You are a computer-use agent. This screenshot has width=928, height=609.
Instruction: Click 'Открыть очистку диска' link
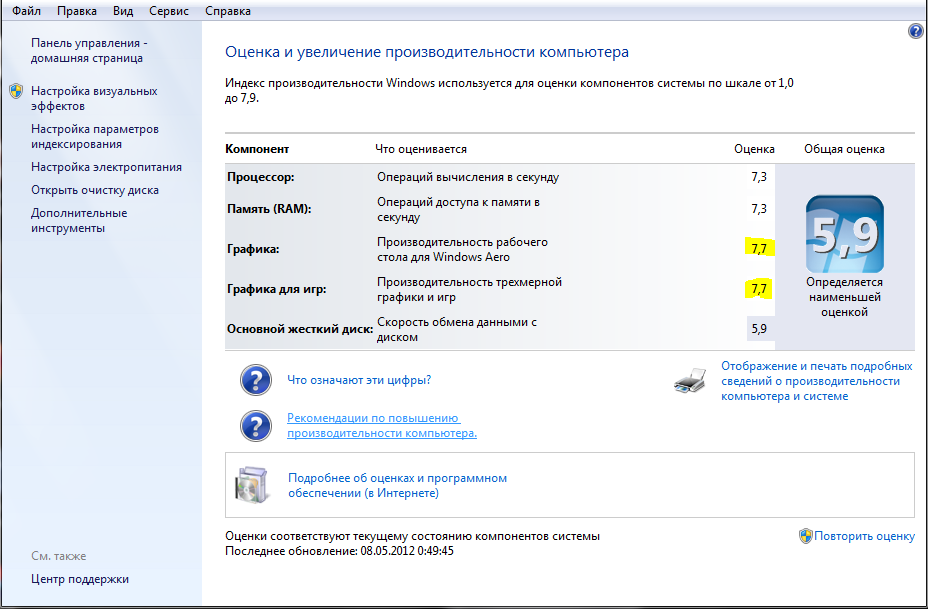tap(95, 191)
